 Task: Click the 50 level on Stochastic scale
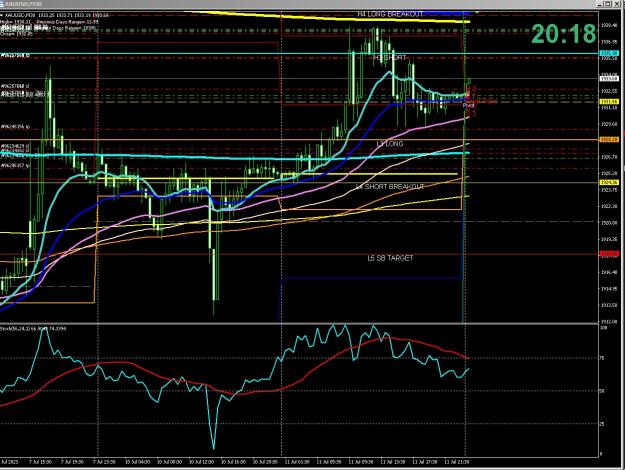[602, 391]
